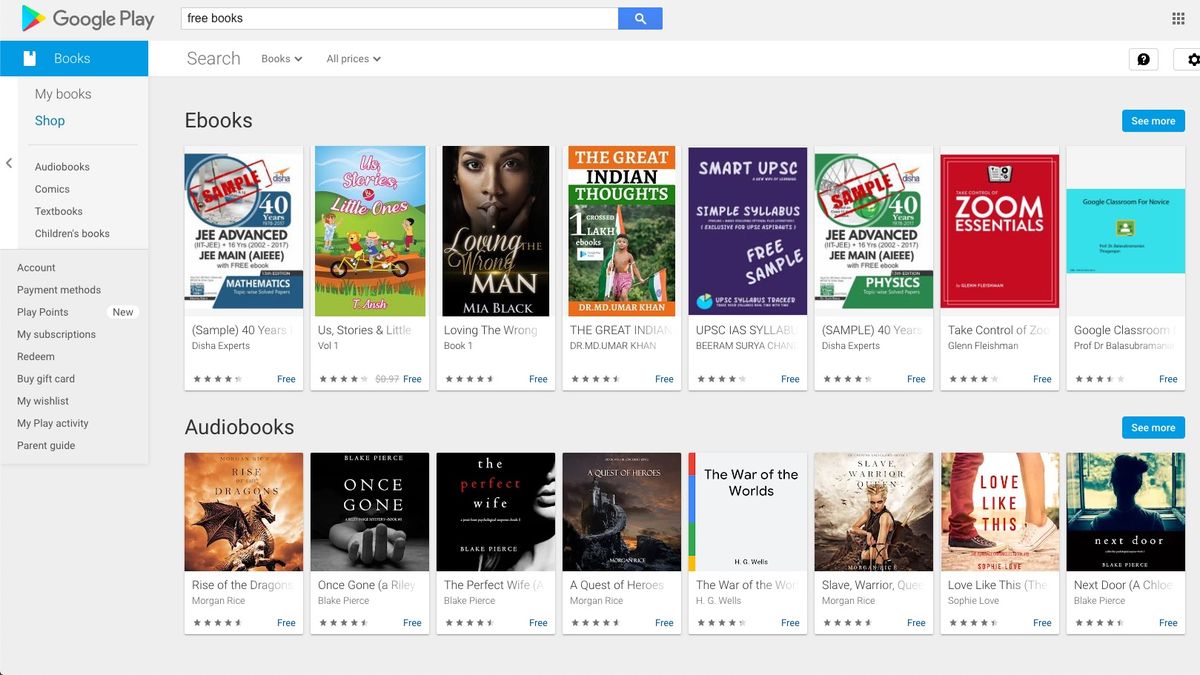Image resolution: width=1200 pixels, height=675 pixels.
Task: Click See more for Audiobooks
Action: click(x=1152, y=427)
